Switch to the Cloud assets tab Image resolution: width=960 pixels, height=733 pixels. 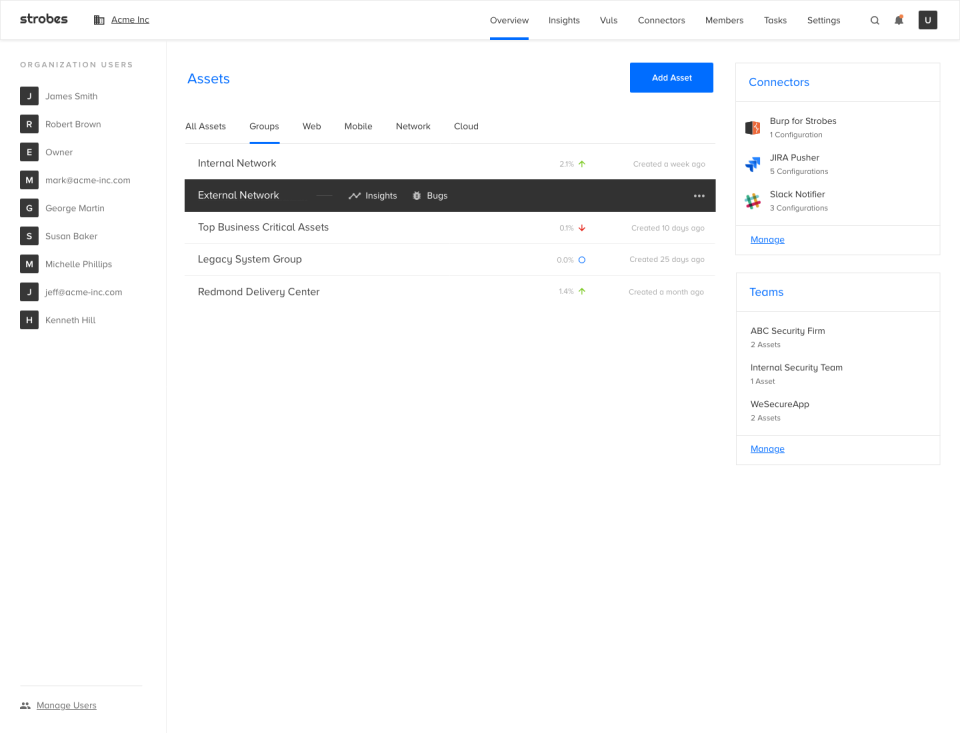tap(466, 126)
